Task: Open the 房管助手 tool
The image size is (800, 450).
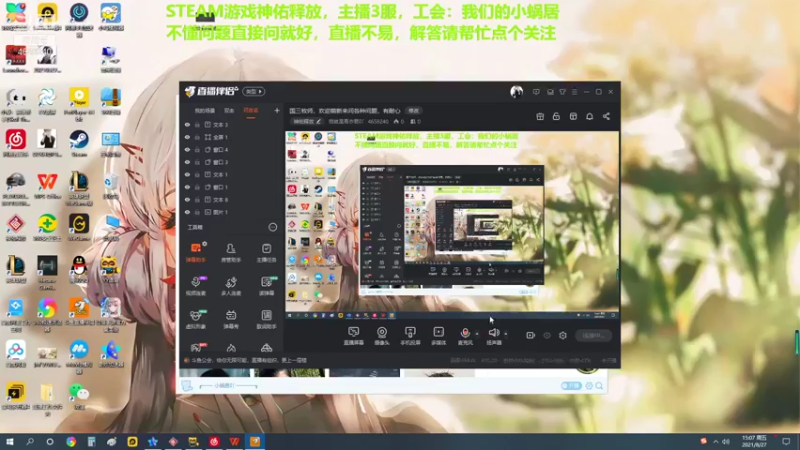Action: pos(231,253)
